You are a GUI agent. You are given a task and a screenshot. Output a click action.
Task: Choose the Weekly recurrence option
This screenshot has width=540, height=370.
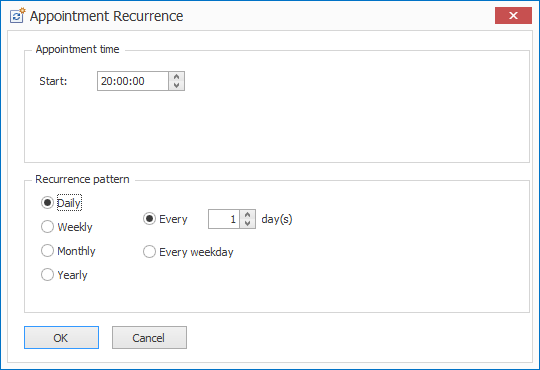click(x=47, y=227)
